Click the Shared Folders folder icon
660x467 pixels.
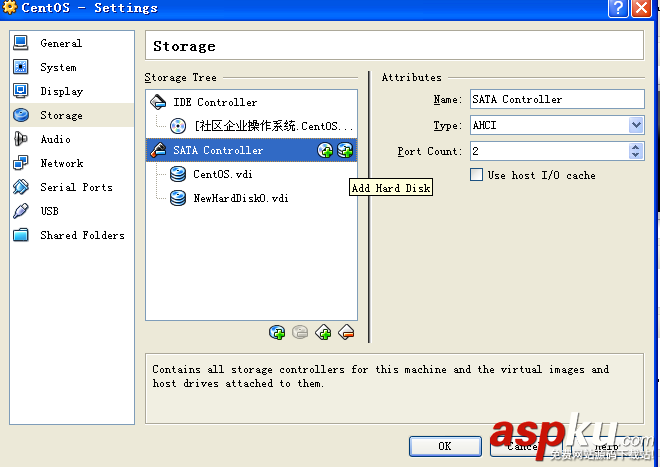tap(21, 235)
